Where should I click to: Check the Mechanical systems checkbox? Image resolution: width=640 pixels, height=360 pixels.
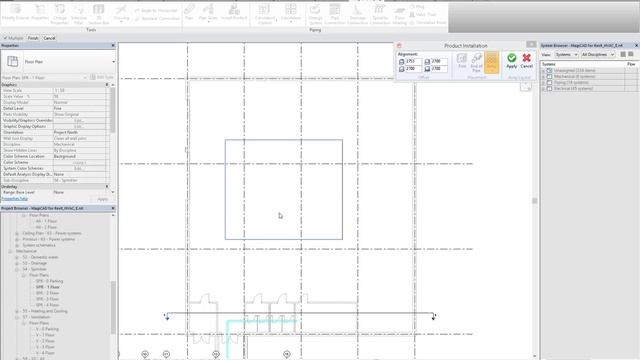point(549,76)
